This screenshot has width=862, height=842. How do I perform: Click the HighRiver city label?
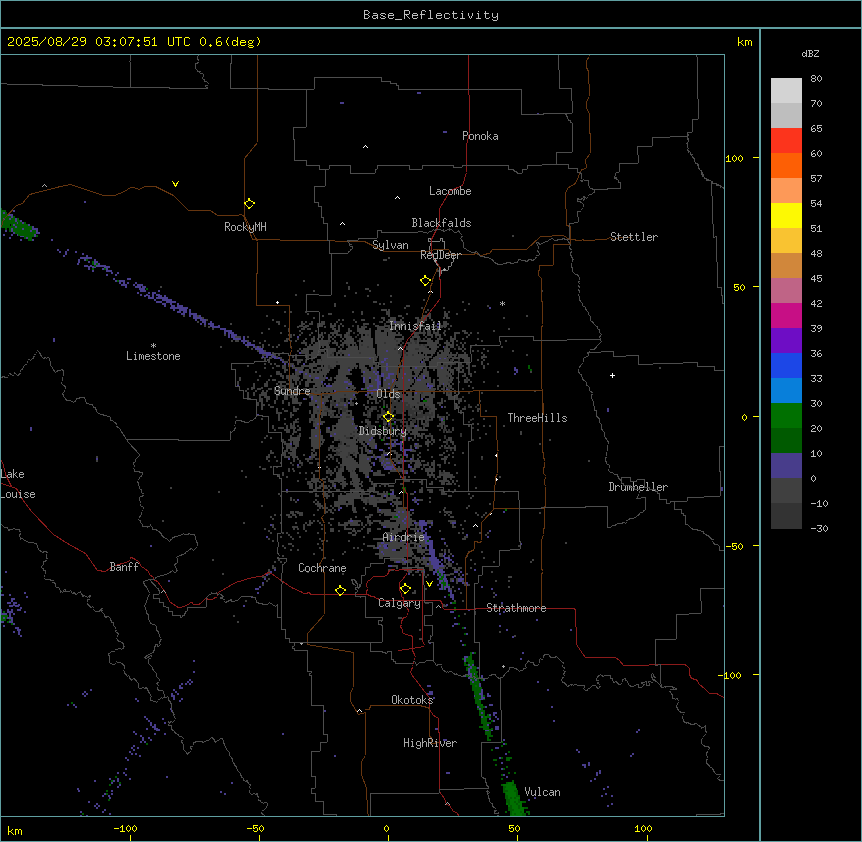[430, 743]
